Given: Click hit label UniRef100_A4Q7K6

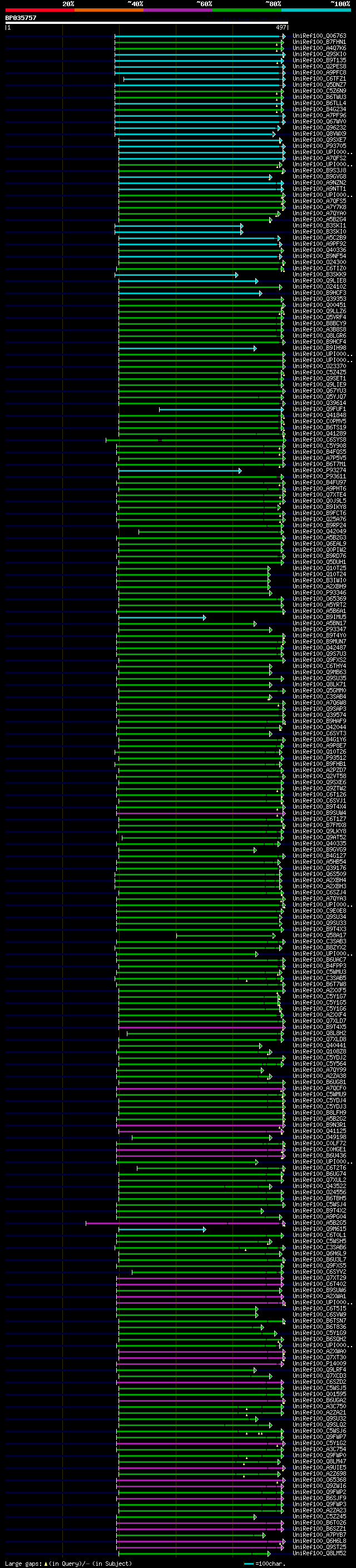Looking at the screenshot, I should (x=319, y=48).
